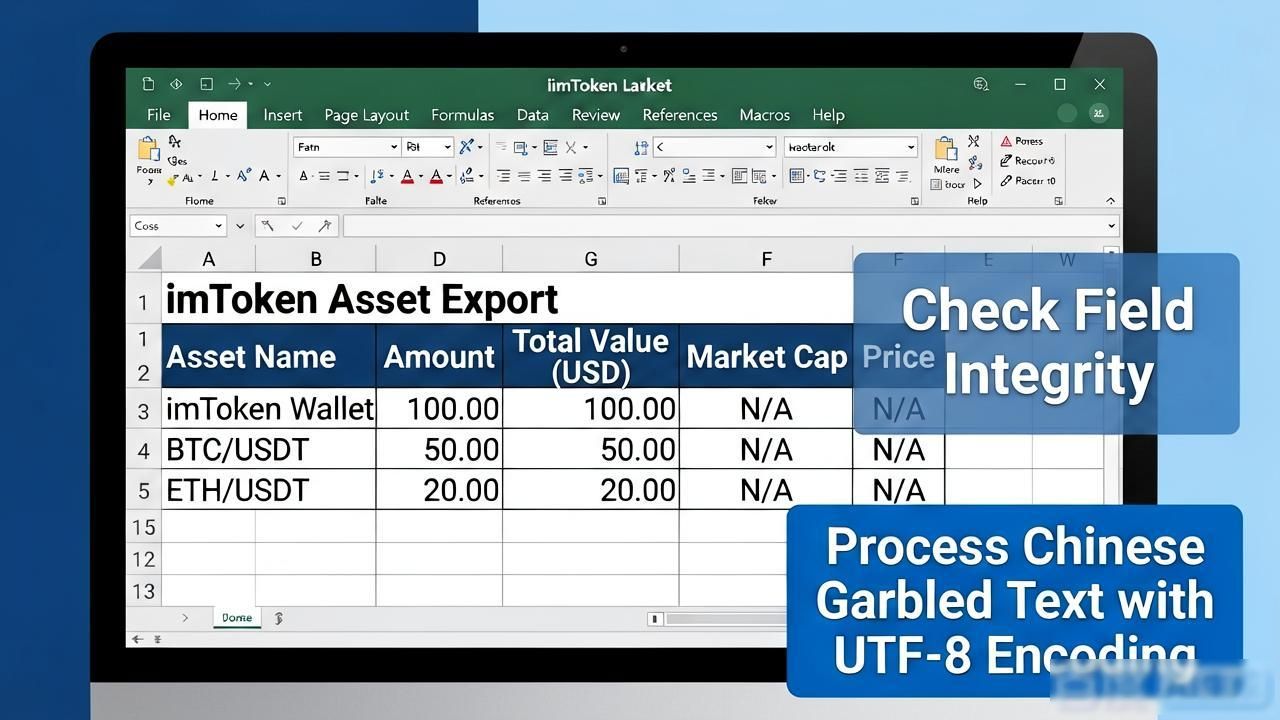Switch to the Formulas tab
Image resolution: width=1280 pixels, height=720 pixels.
[x=462, y=115]
